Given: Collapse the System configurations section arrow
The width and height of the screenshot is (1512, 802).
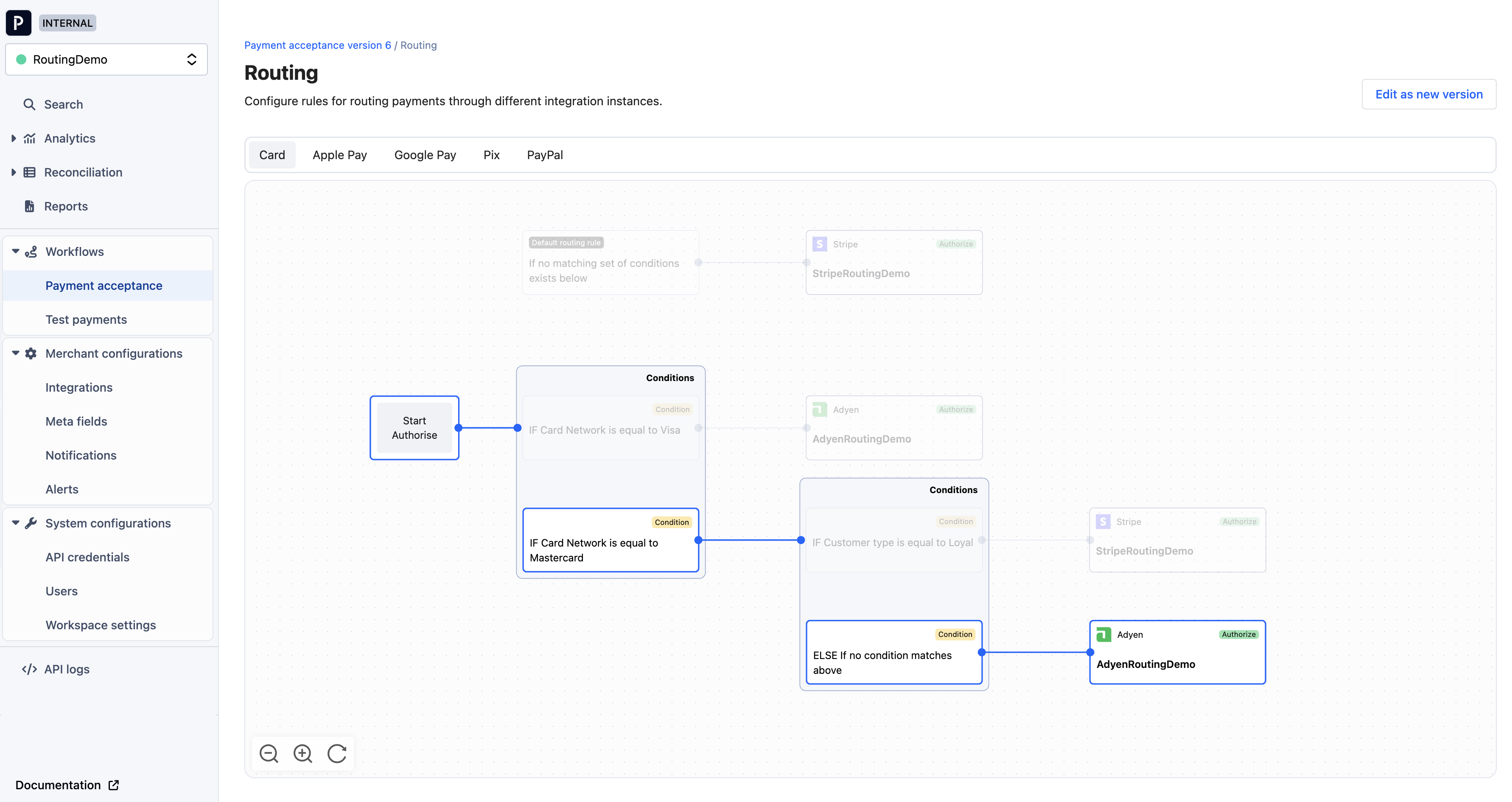Looking at the screenshot, I should click(x=15, y=522).
